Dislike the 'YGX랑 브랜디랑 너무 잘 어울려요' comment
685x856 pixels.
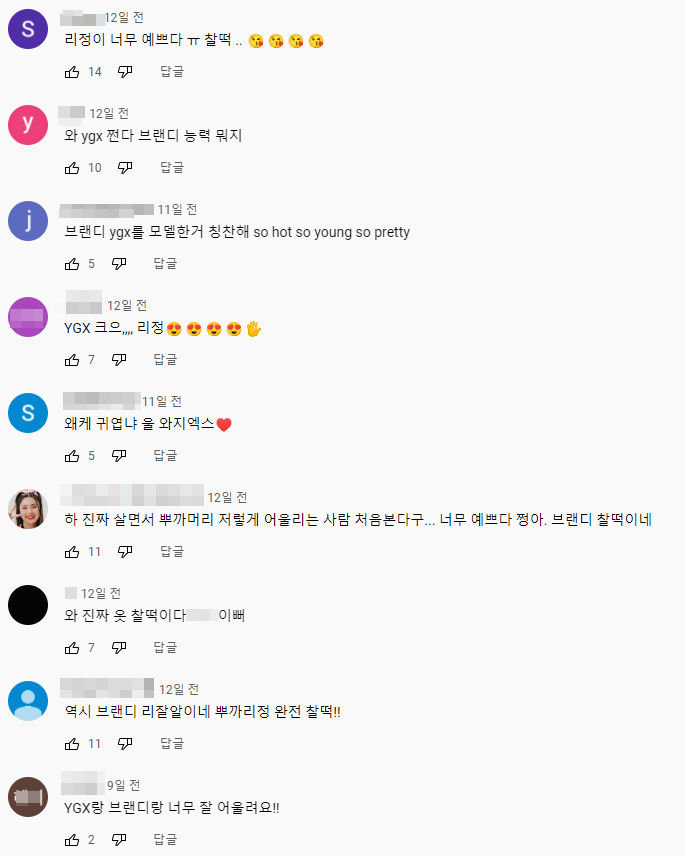119,840
